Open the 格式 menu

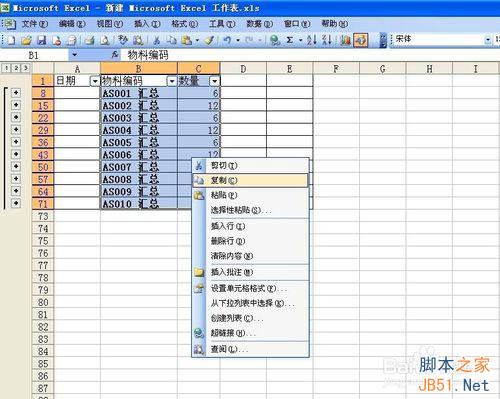point(184,24)
